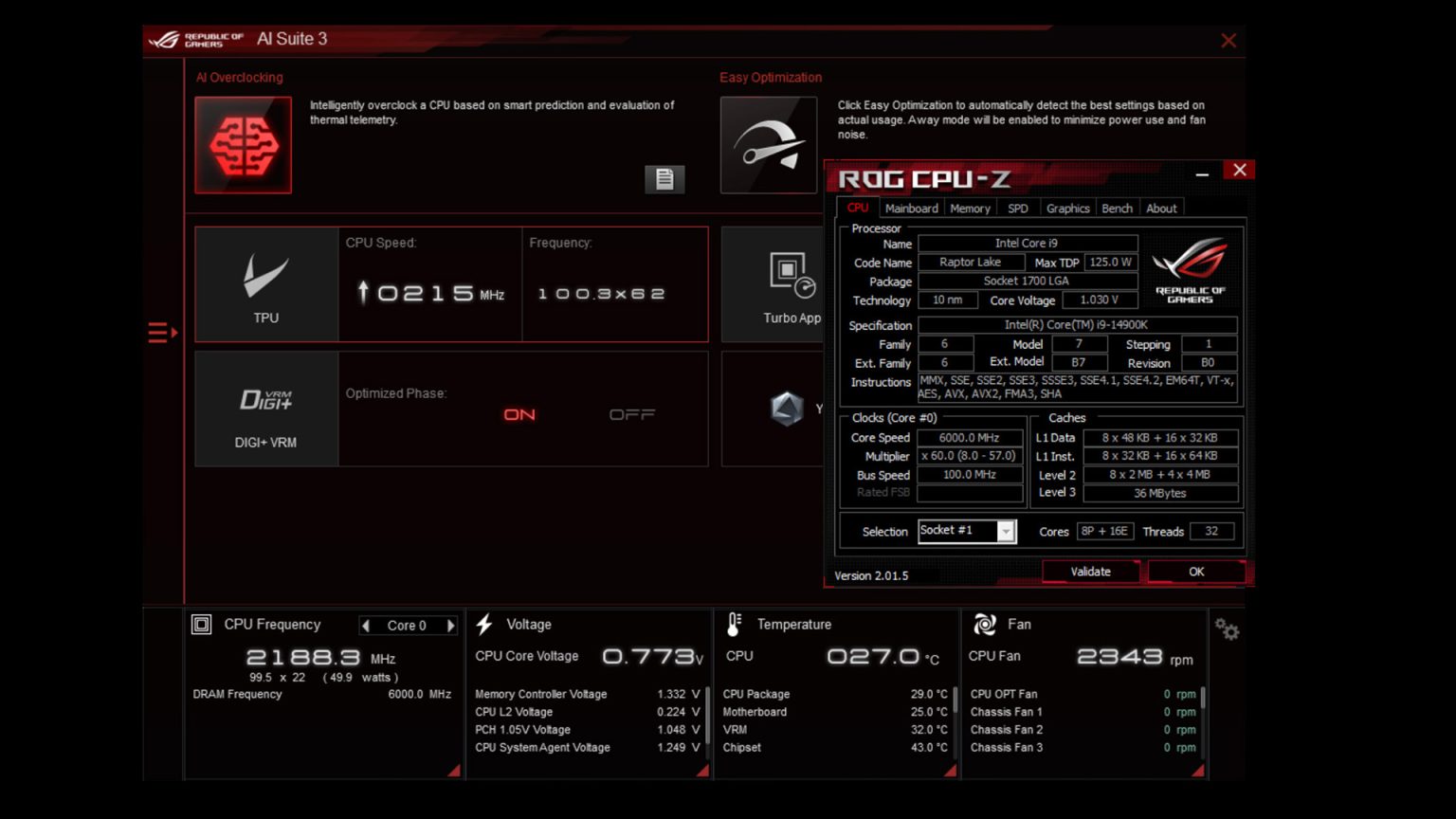
Task: Close the ROG CPU-Z window
Action: (1240, 170)
